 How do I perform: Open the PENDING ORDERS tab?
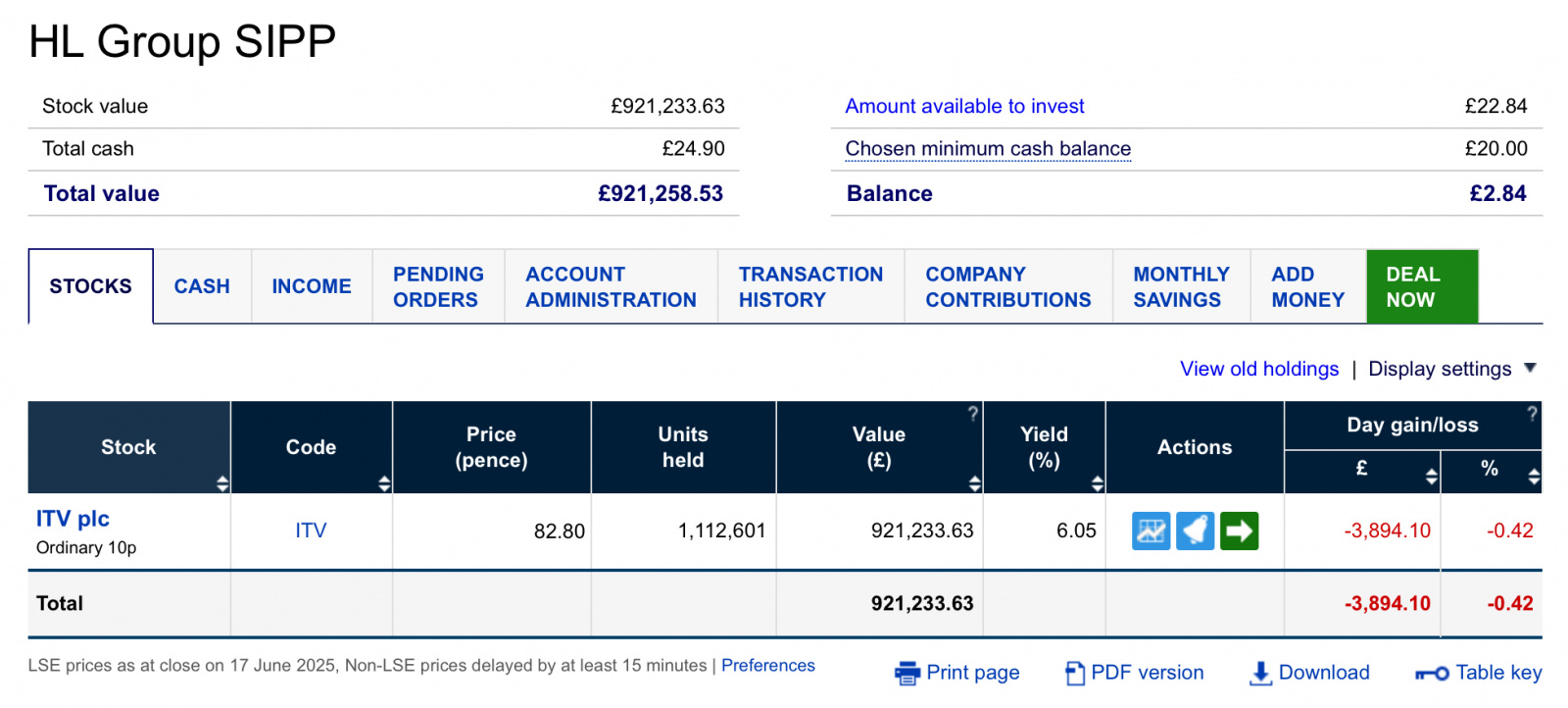(x=438, y=286)
